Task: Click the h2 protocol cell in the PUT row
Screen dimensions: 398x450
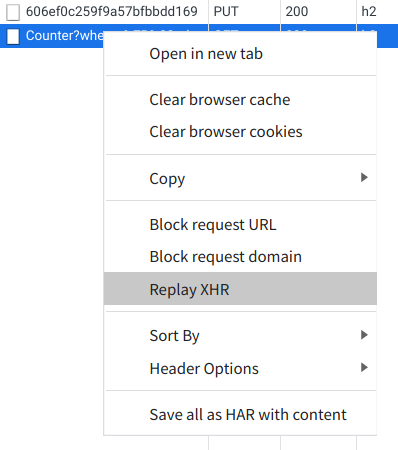Action: 369,12
